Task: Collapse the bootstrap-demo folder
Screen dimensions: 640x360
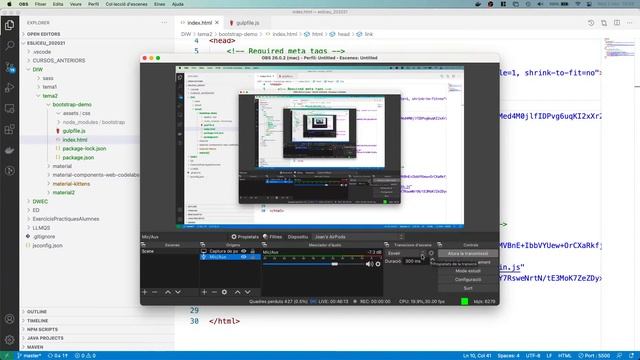Action: (72, 104)
